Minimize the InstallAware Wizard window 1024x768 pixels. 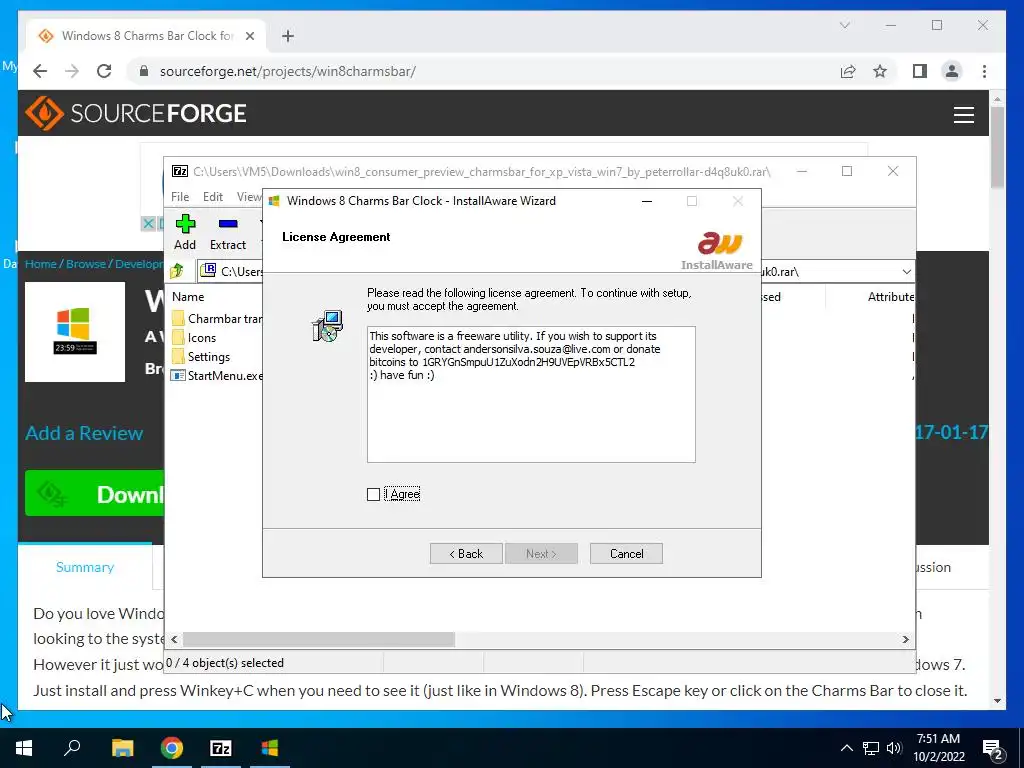647,201
